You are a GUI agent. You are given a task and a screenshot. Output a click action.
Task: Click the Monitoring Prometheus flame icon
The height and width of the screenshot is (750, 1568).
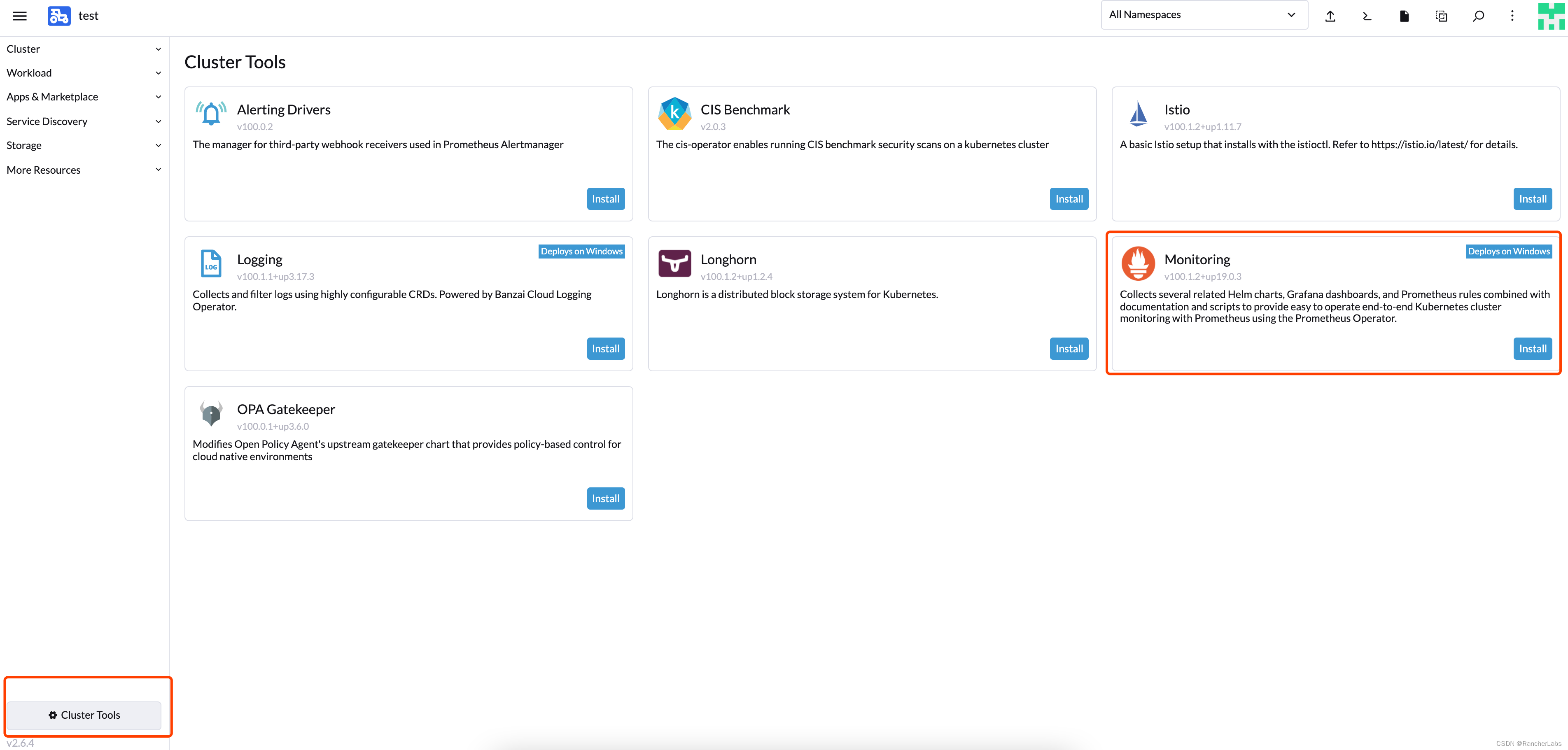point(1138,263)
